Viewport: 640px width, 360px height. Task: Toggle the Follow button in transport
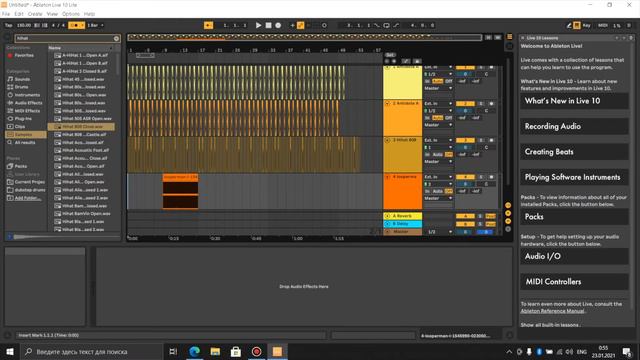(208, 25)
